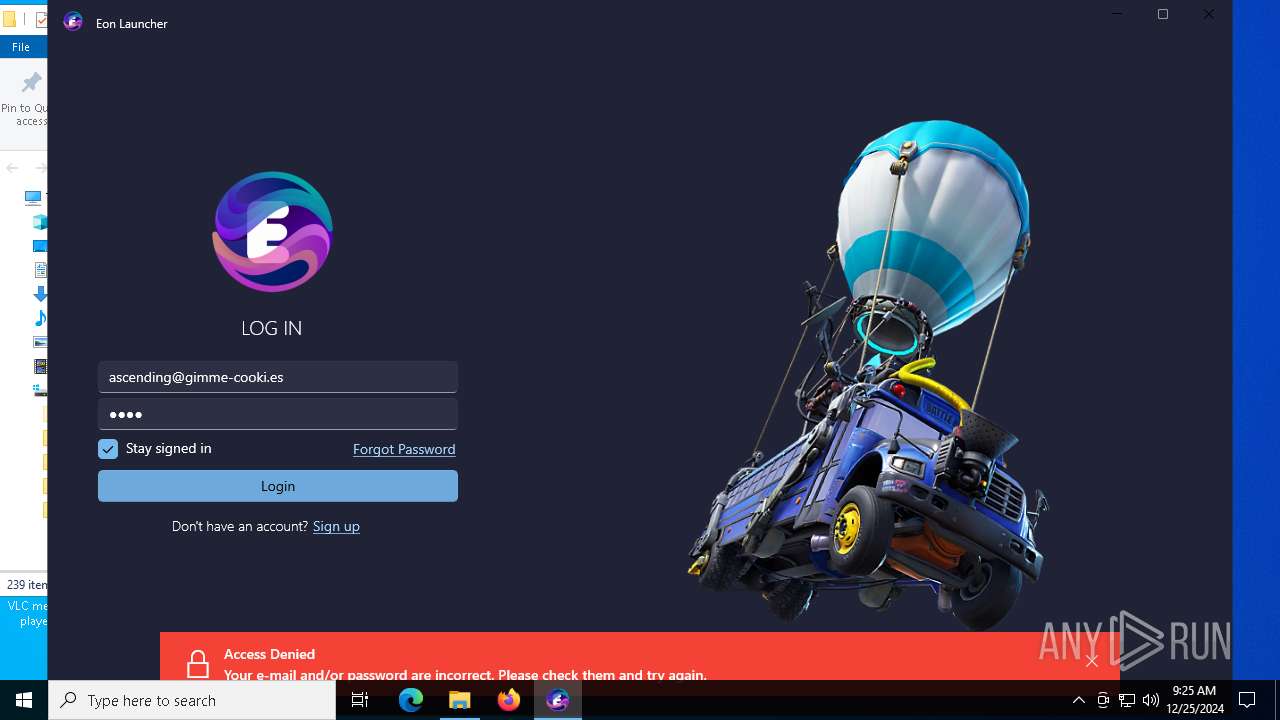Click the volume speaker icon
The width and height of the screenshot is (1280, 720).
1151,700
